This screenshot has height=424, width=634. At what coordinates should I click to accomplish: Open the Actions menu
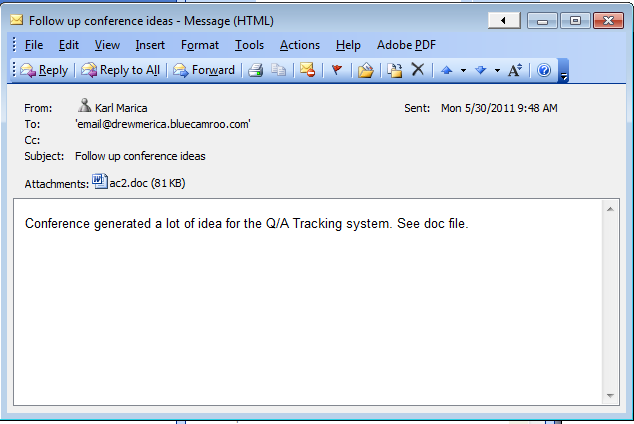pos(300,45)
